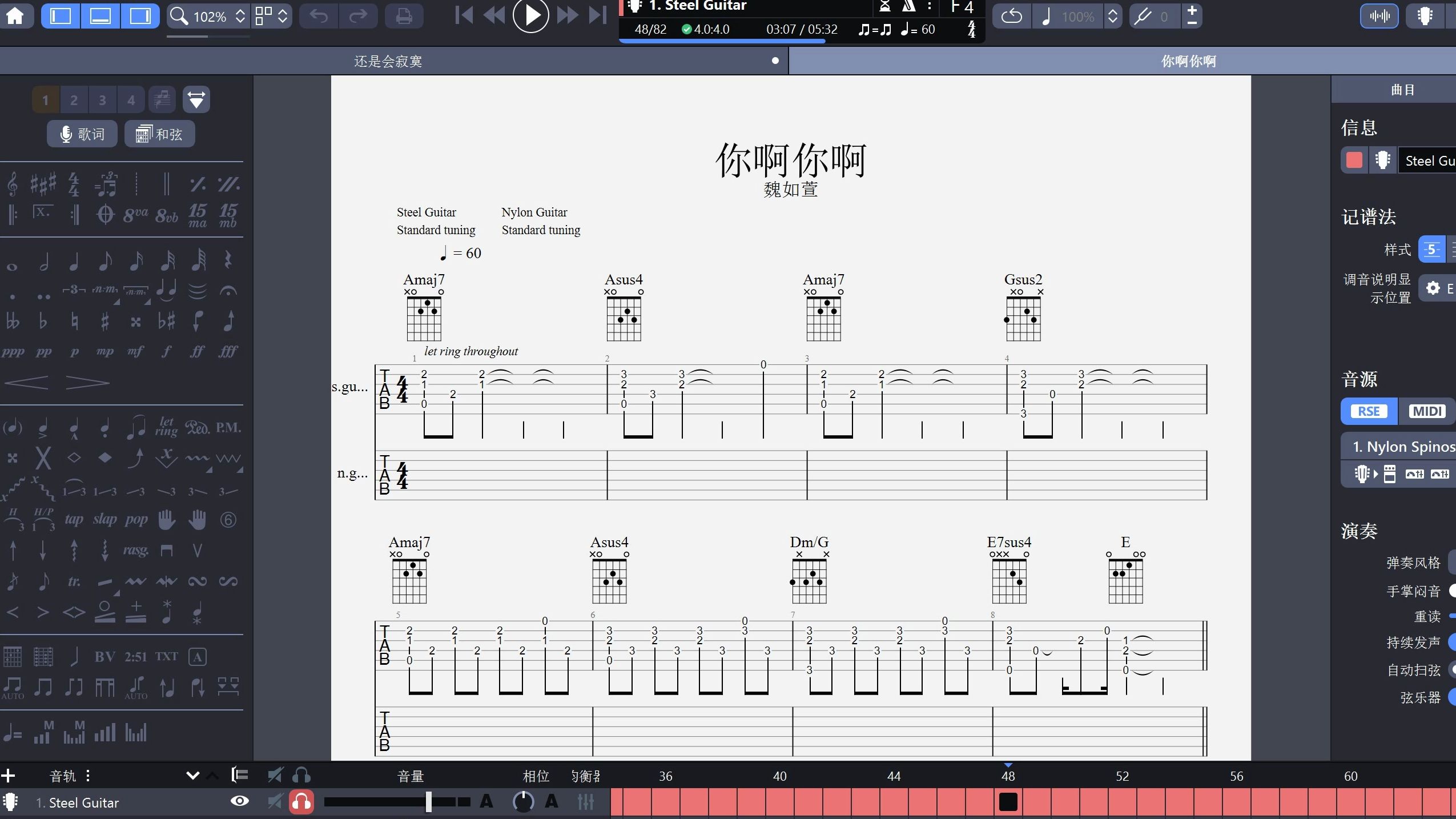1456x819 pixels.
Task: Toggle multi-voice editing
Action: pyautogui.click(x=162, y=100)
